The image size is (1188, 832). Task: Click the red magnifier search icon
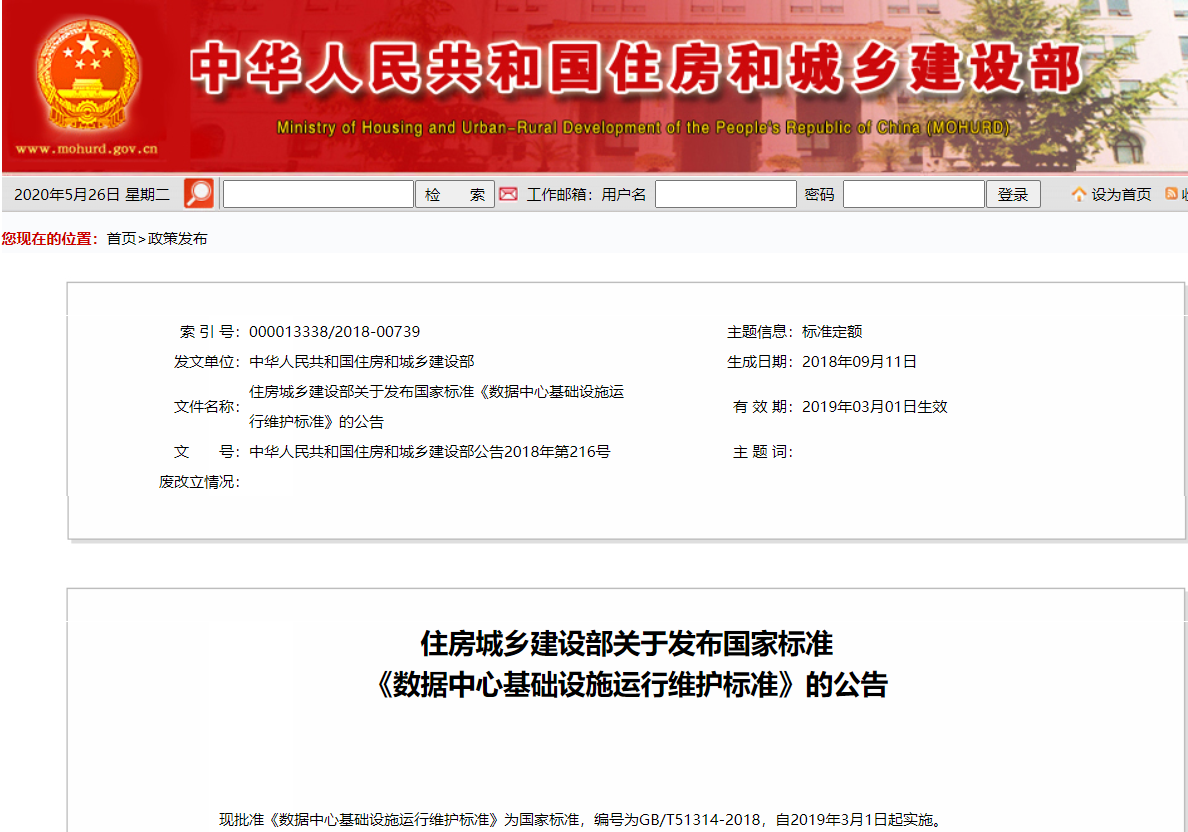point(199,194)
